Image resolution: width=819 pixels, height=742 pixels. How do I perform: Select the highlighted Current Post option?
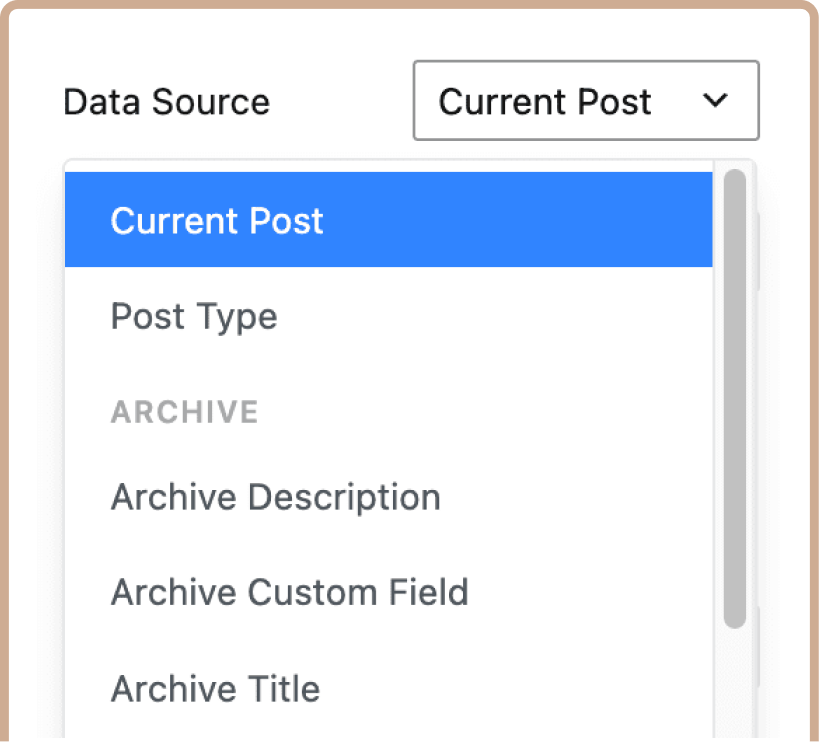tap(389, 219)
